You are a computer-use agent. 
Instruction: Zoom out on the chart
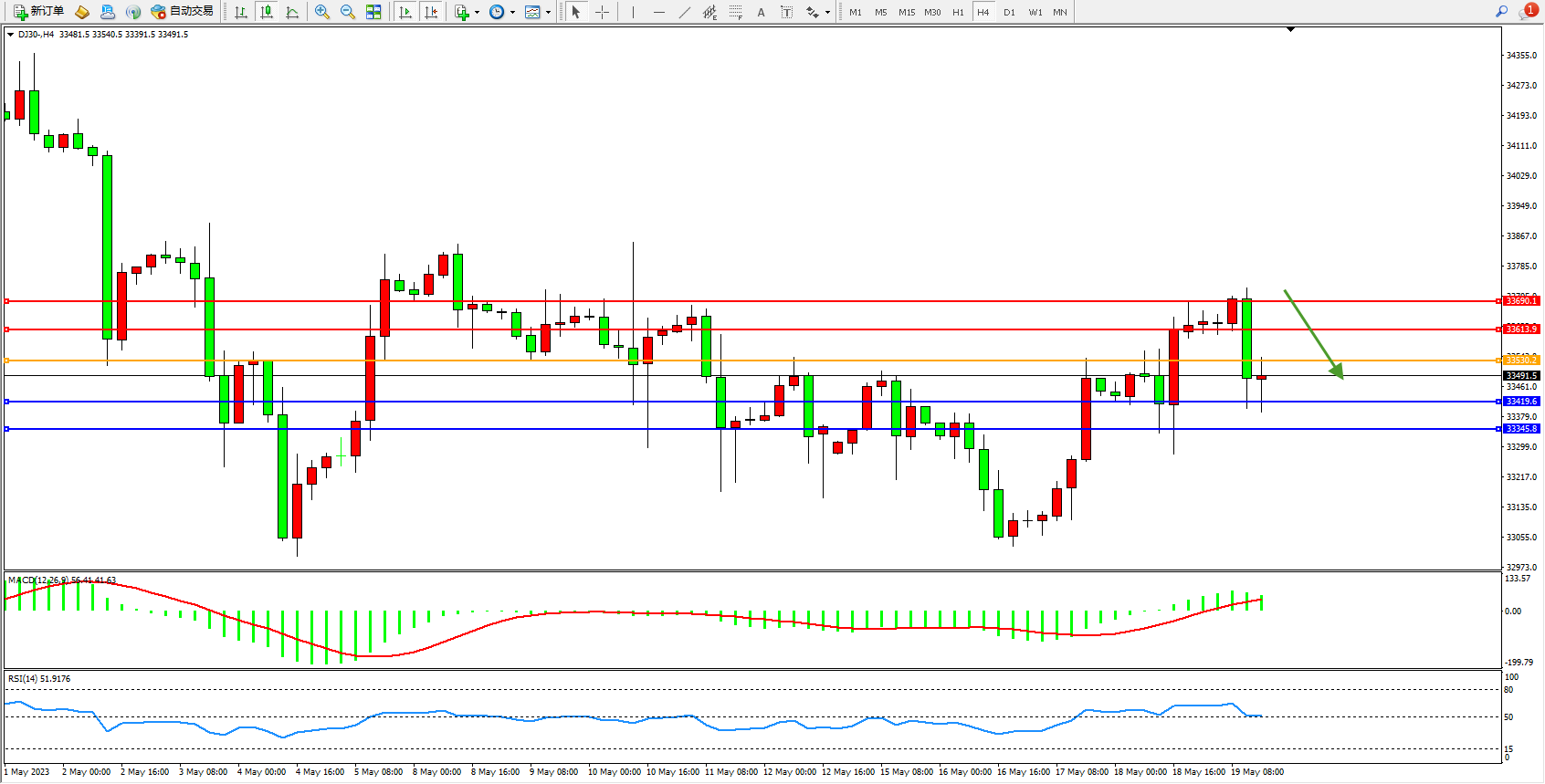click(348, 12)
